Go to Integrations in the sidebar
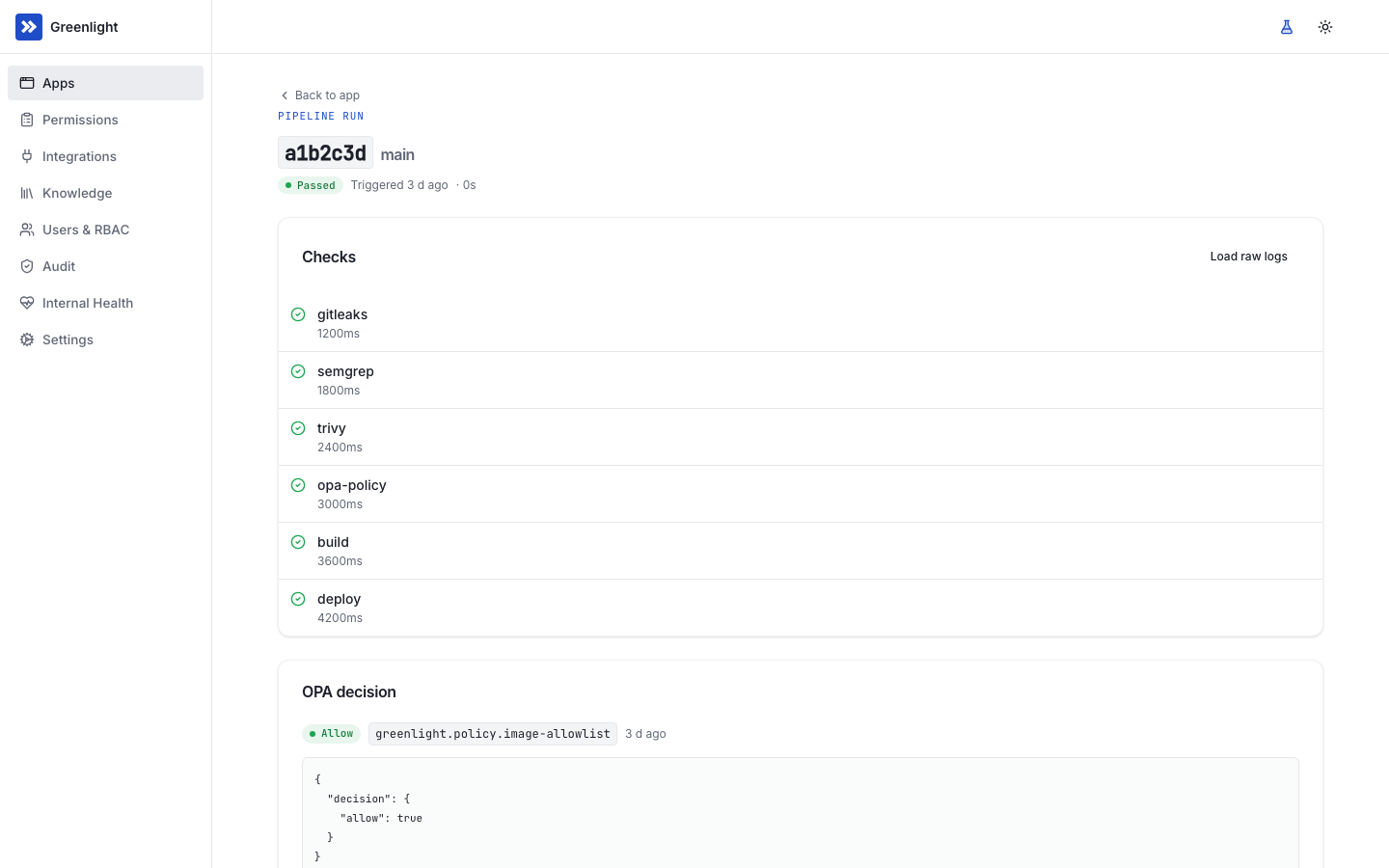Viewport: 1389px width, 868px height. (x=105, y=156)
